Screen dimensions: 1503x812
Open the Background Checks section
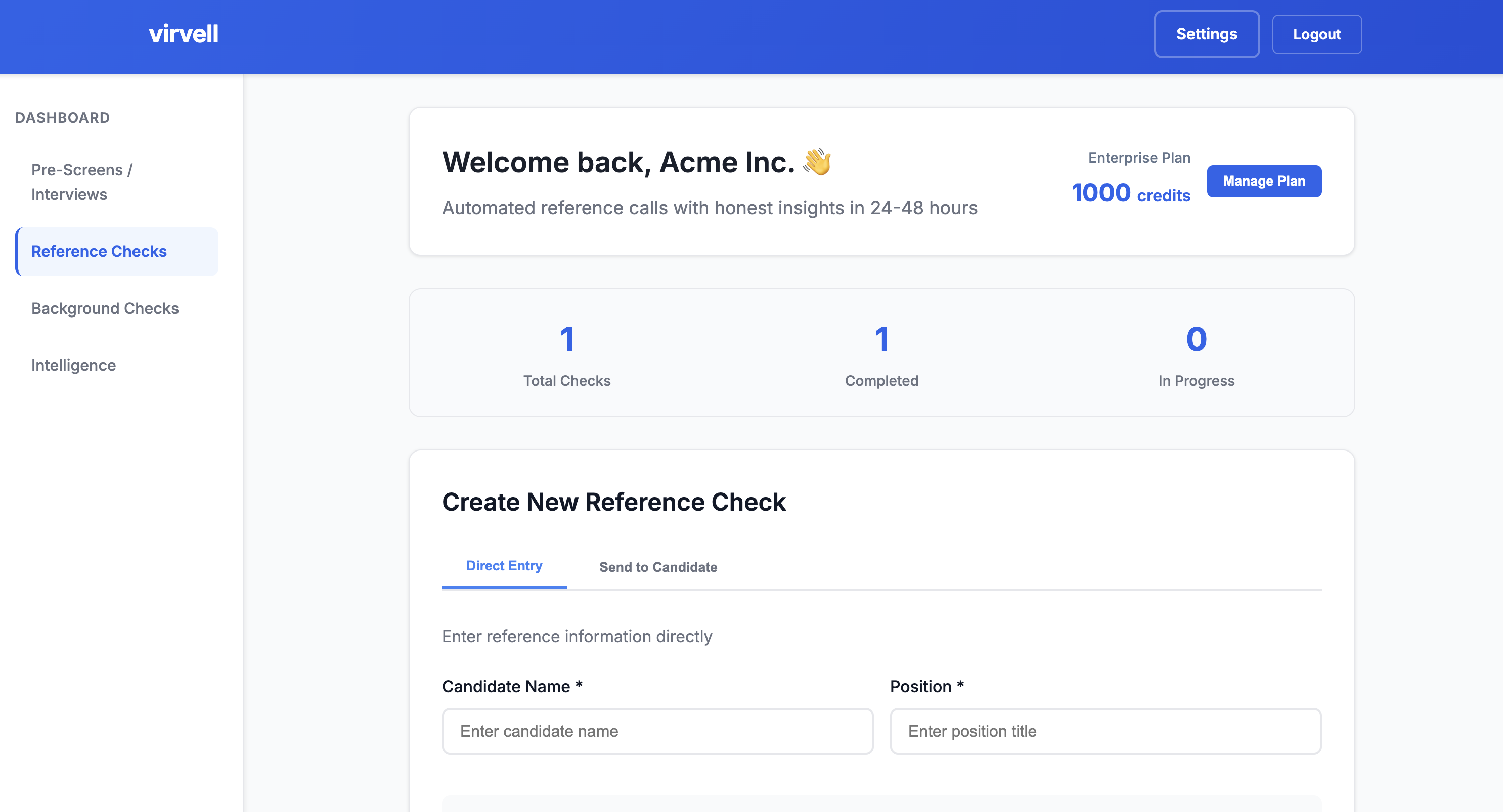pyautogui.click(x=105, y=308)
